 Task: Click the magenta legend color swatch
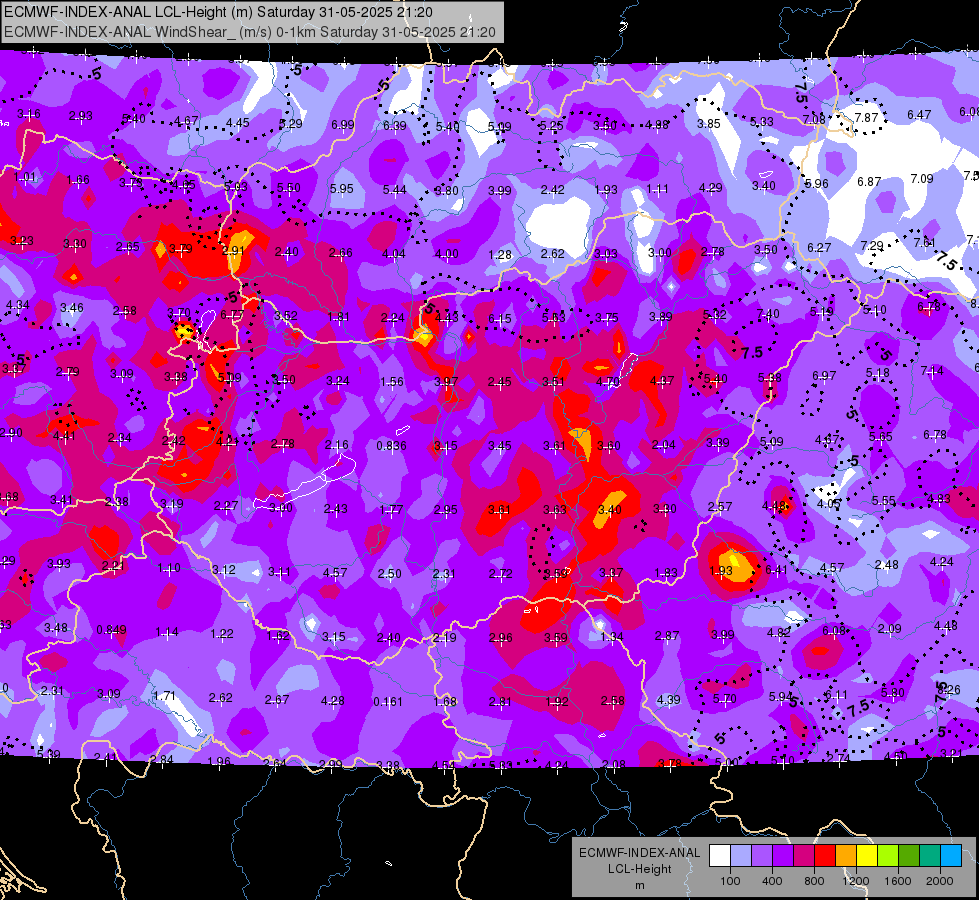pos(804,855)
